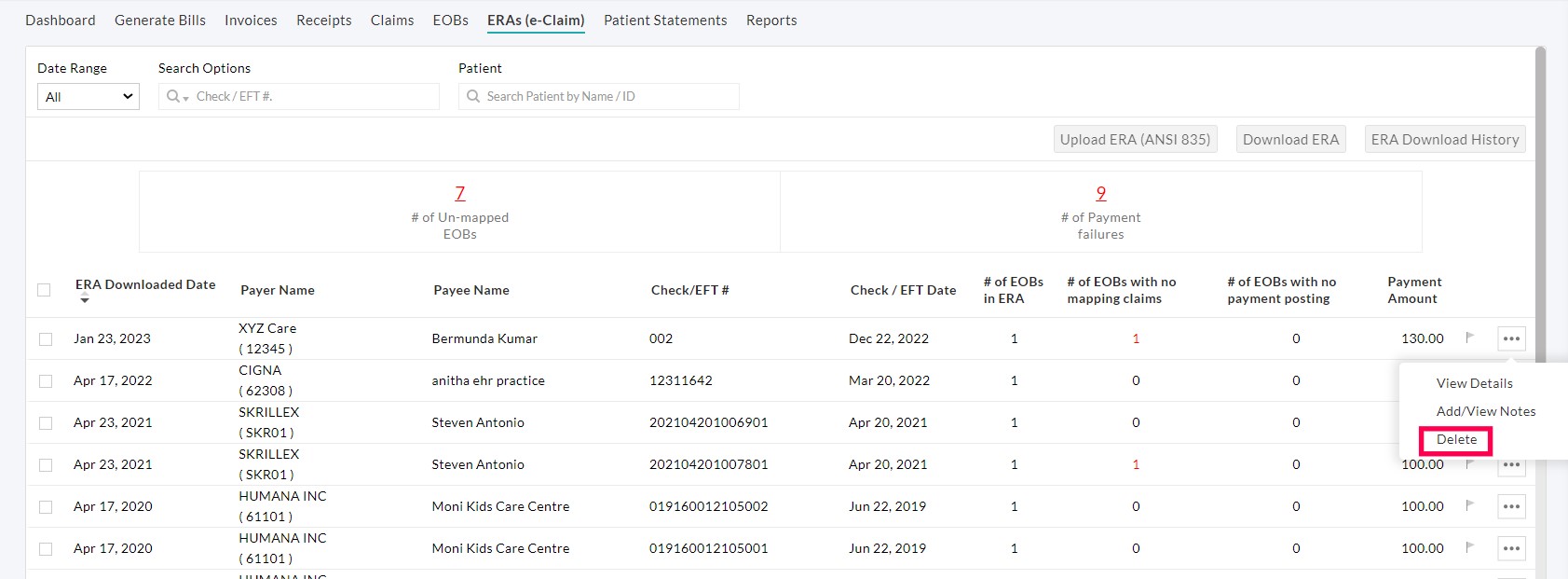
Task: Sort by ERA Downloaded Date arrow
Action: pyautogui.click(x=85, y=300)
